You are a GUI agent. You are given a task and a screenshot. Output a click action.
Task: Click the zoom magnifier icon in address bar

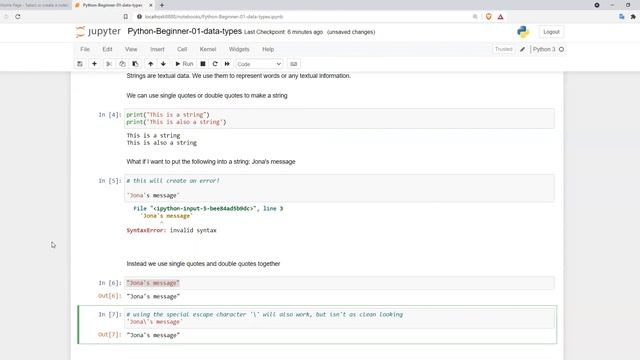tap(475, 17)
